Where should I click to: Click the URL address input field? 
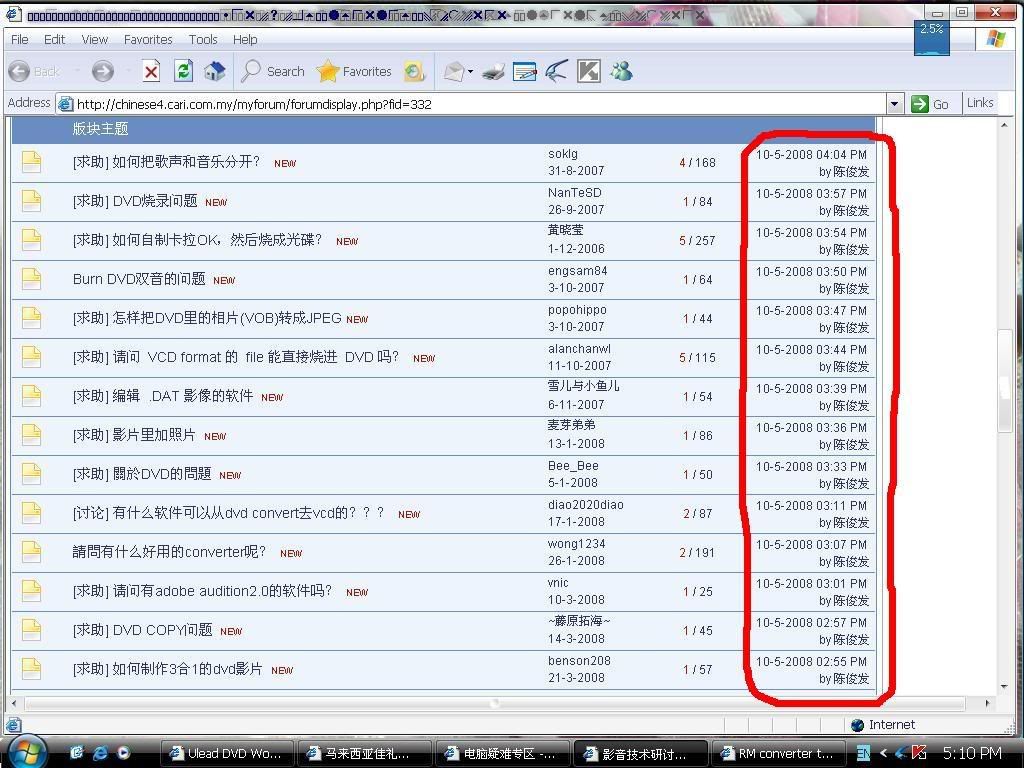[x=470, y=104]
